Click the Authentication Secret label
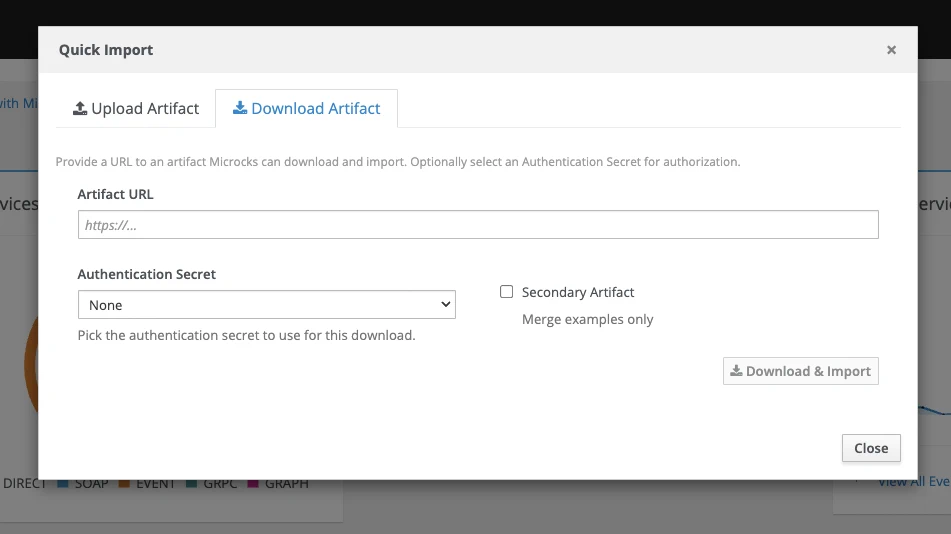 [146, 274]
